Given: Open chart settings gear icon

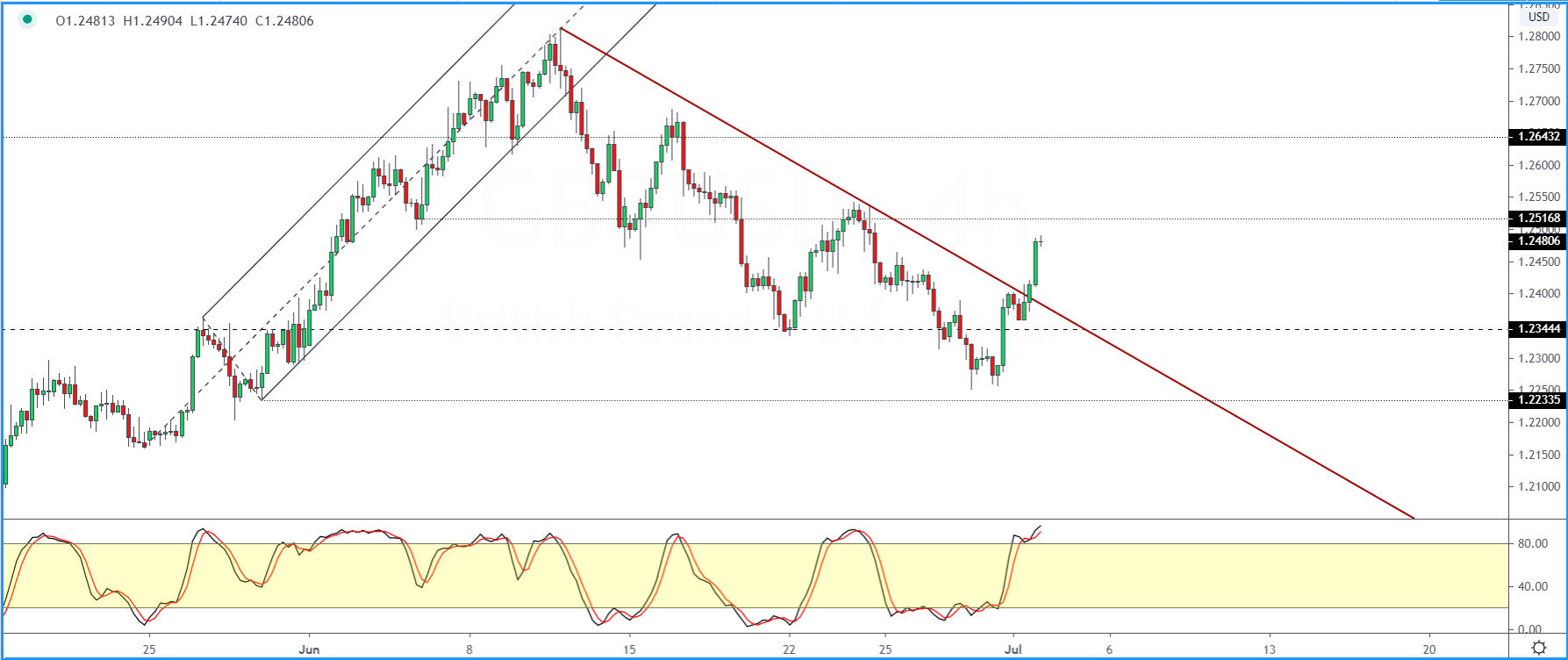Looking at the screenshot, I should pos(1539,649).
